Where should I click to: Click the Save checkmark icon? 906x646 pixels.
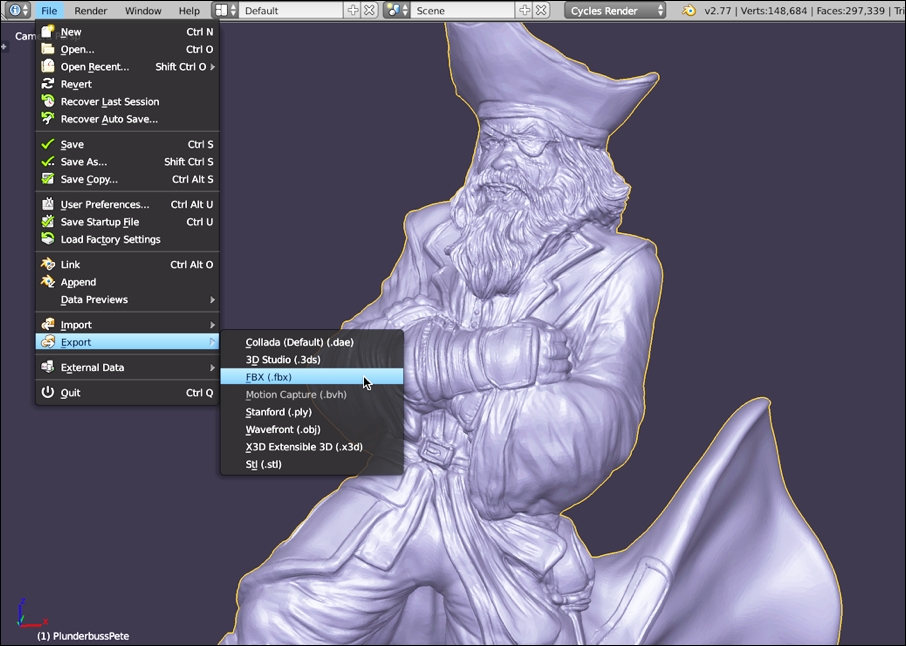[x=48, y=144]
